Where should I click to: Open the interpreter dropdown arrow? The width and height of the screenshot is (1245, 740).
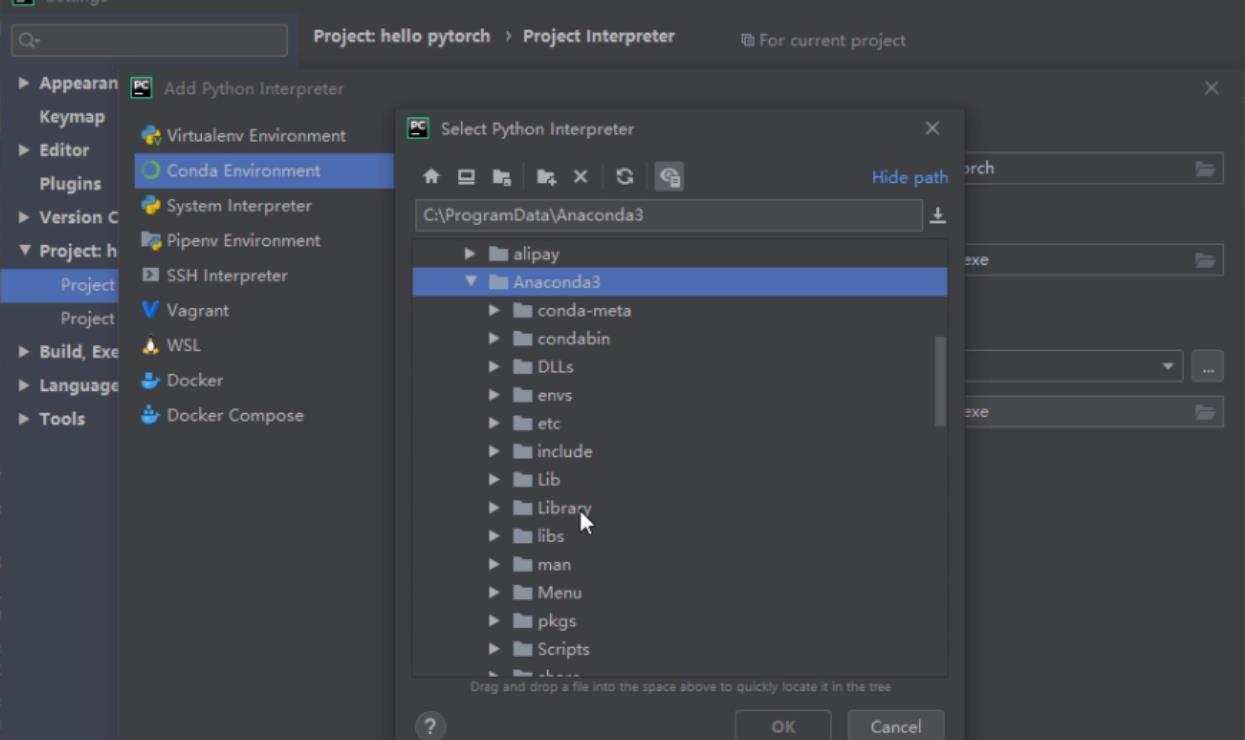pyautogui.click(x=1168, y=366)
